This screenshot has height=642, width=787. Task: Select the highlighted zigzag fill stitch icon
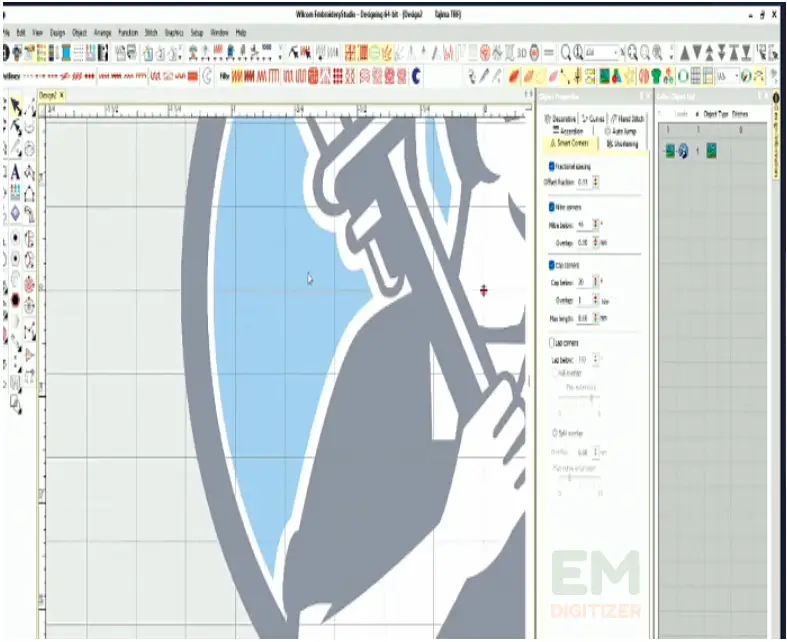[237, 76]
